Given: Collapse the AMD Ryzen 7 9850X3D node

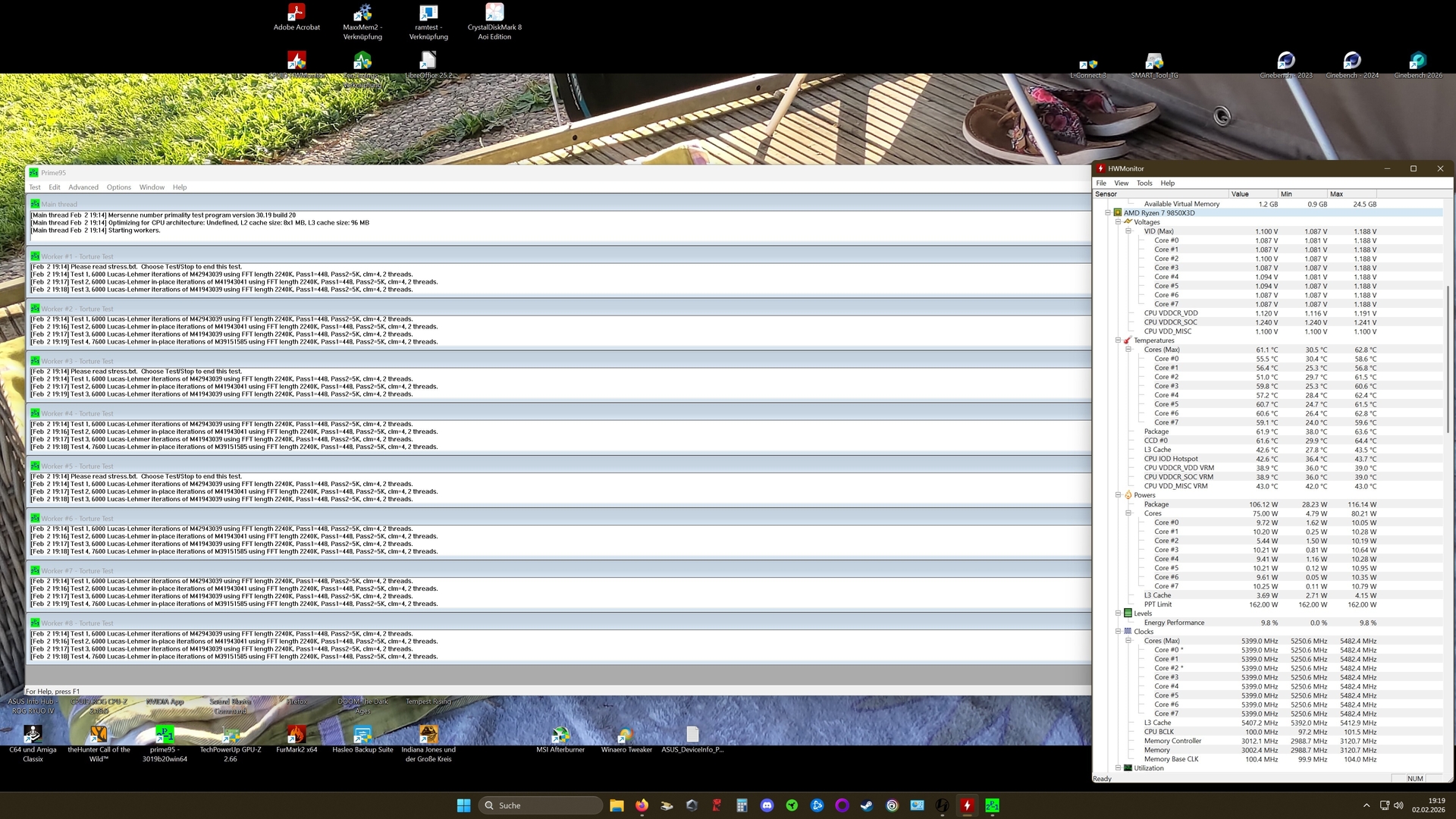Looking at the screenshot, I should 1108,213.
